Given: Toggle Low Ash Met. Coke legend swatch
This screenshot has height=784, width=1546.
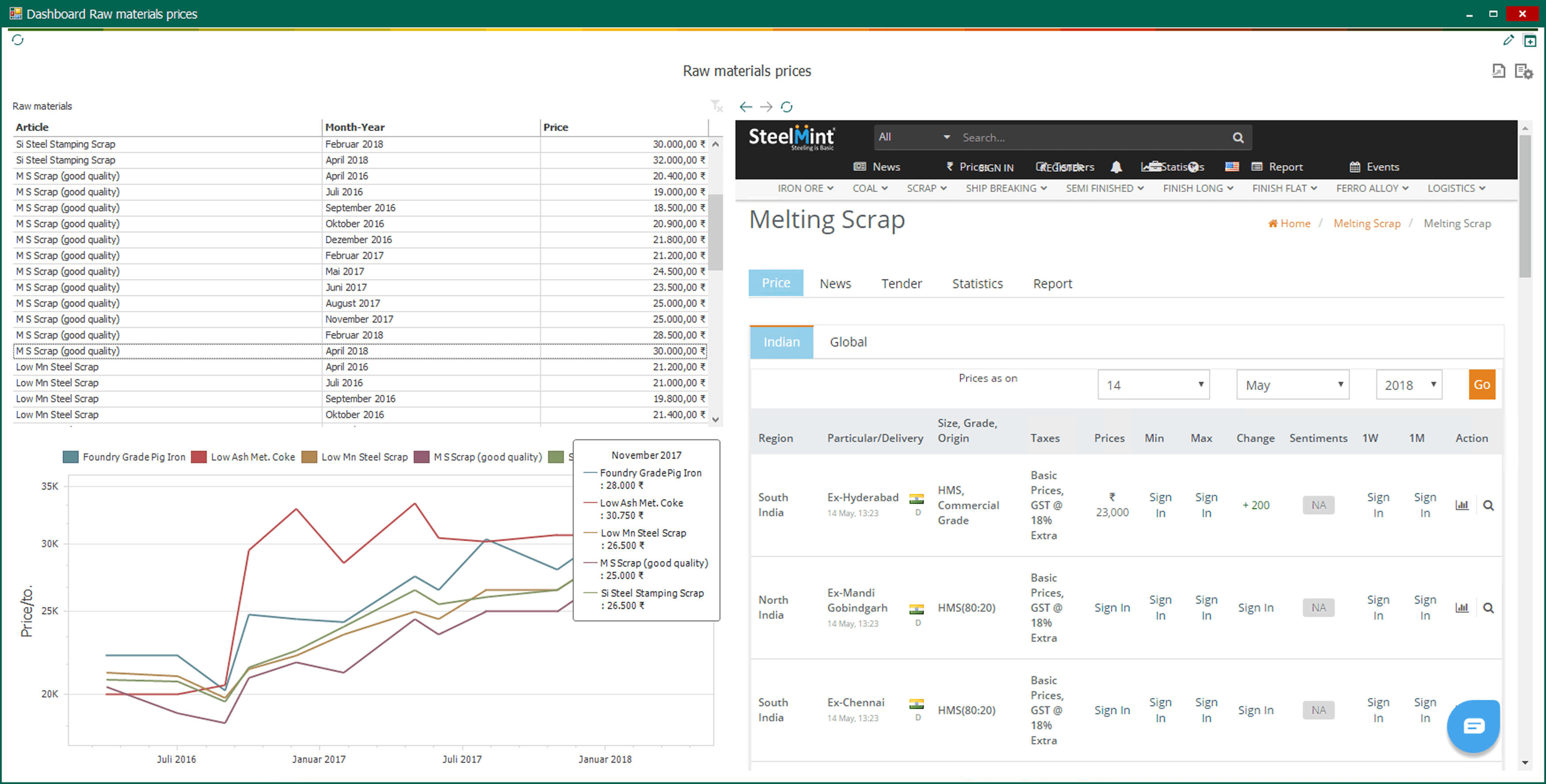Looking at the screenshot, I should pyautogui.click(x=198, y=457).
